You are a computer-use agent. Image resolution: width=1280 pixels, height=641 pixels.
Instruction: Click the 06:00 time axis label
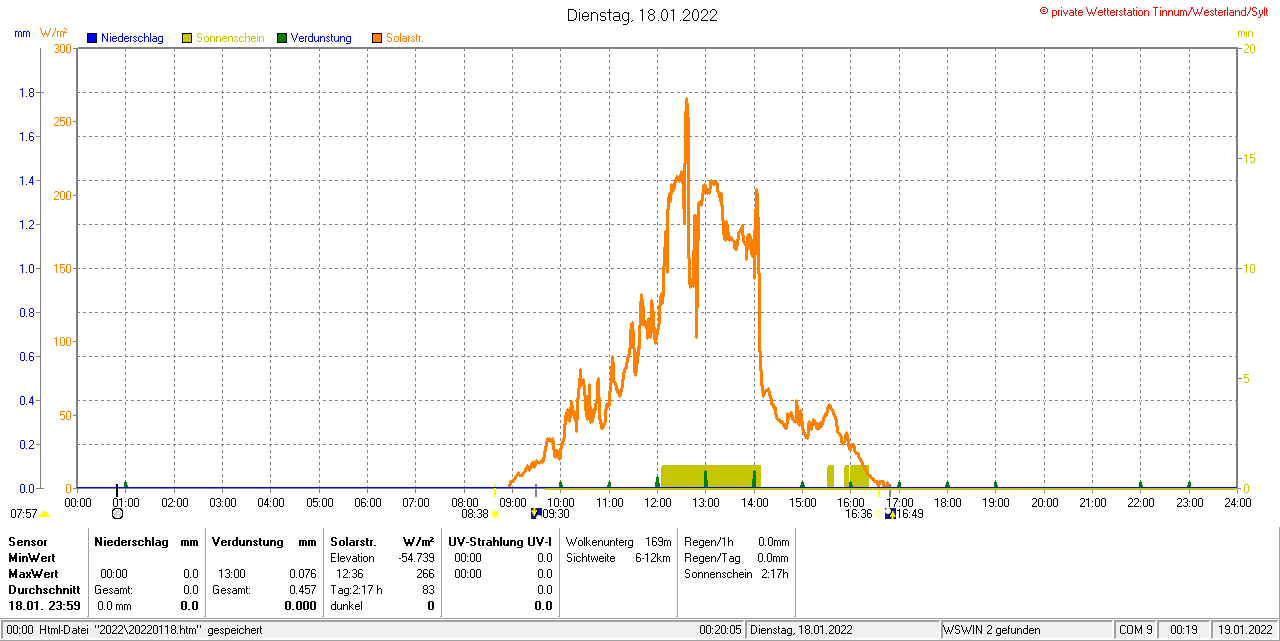click(368, 502)
